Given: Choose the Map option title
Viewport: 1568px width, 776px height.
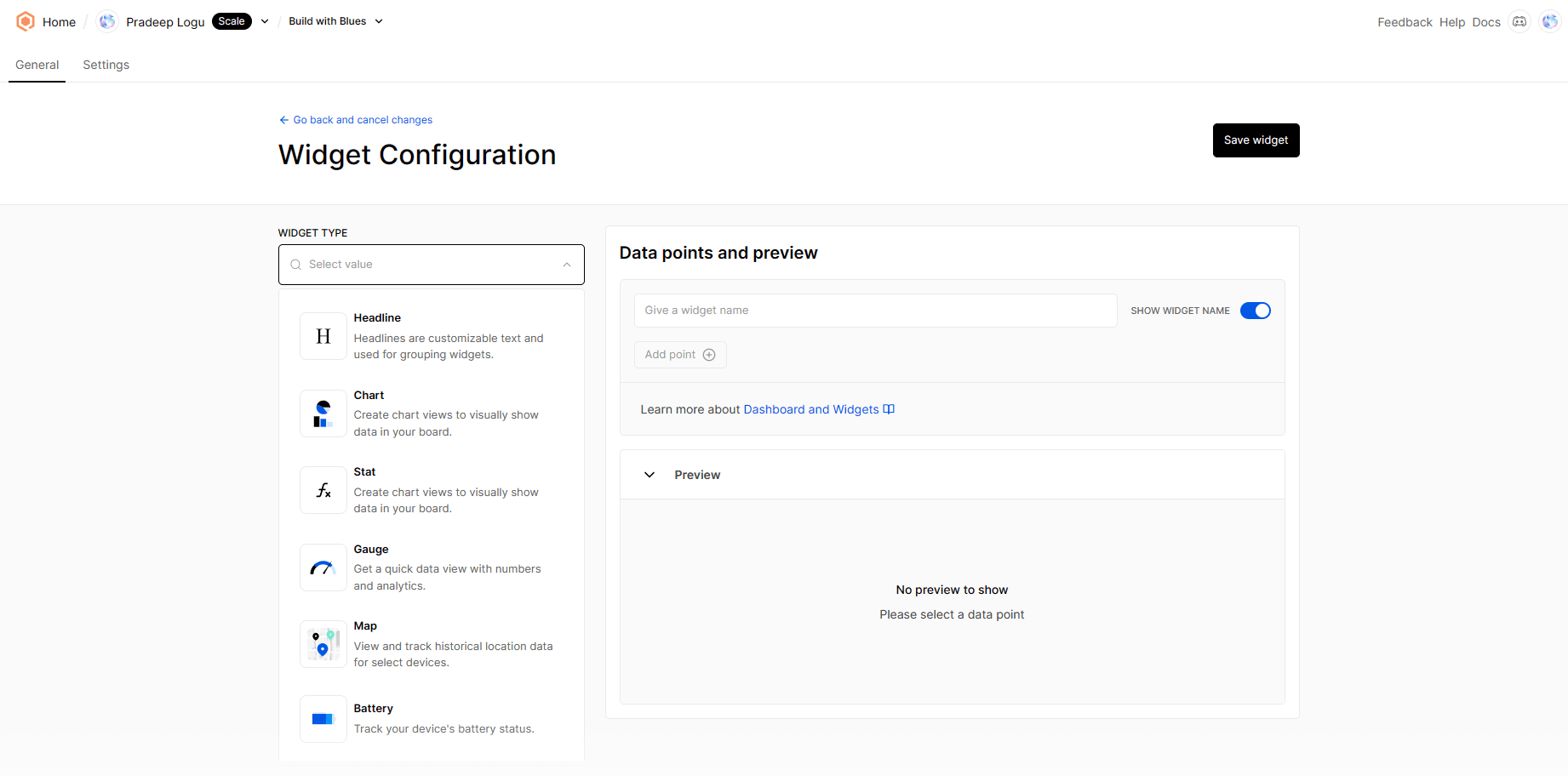Looking at the screenshot, I should click(x=365, y=626).
